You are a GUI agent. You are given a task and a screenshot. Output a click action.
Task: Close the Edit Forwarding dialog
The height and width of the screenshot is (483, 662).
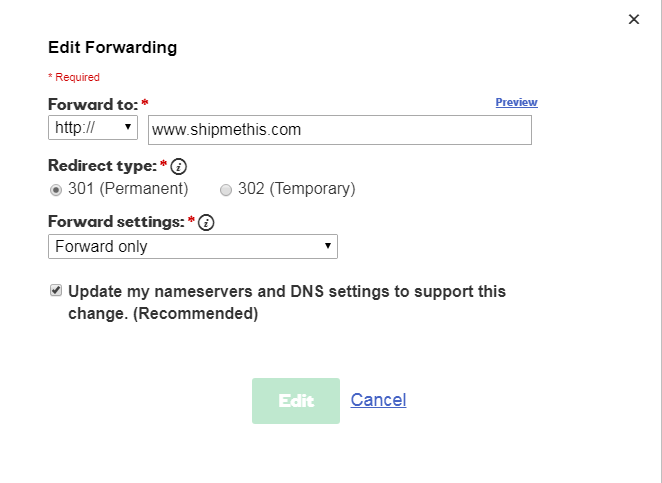pyautogui.click(x=633, y=19)
